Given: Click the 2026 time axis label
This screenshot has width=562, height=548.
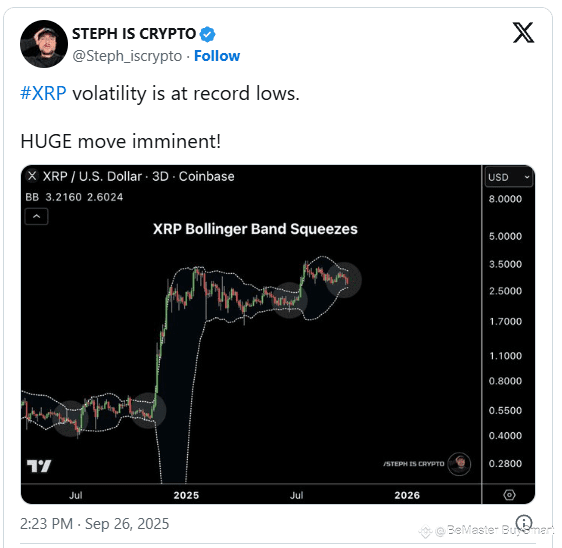Looking at the screenshot, I should click(x=407, y=495).
